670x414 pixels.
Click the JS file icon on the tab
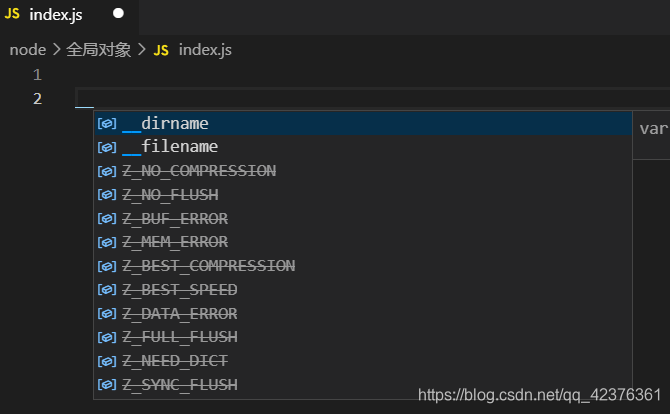click(x=12, y=14)
